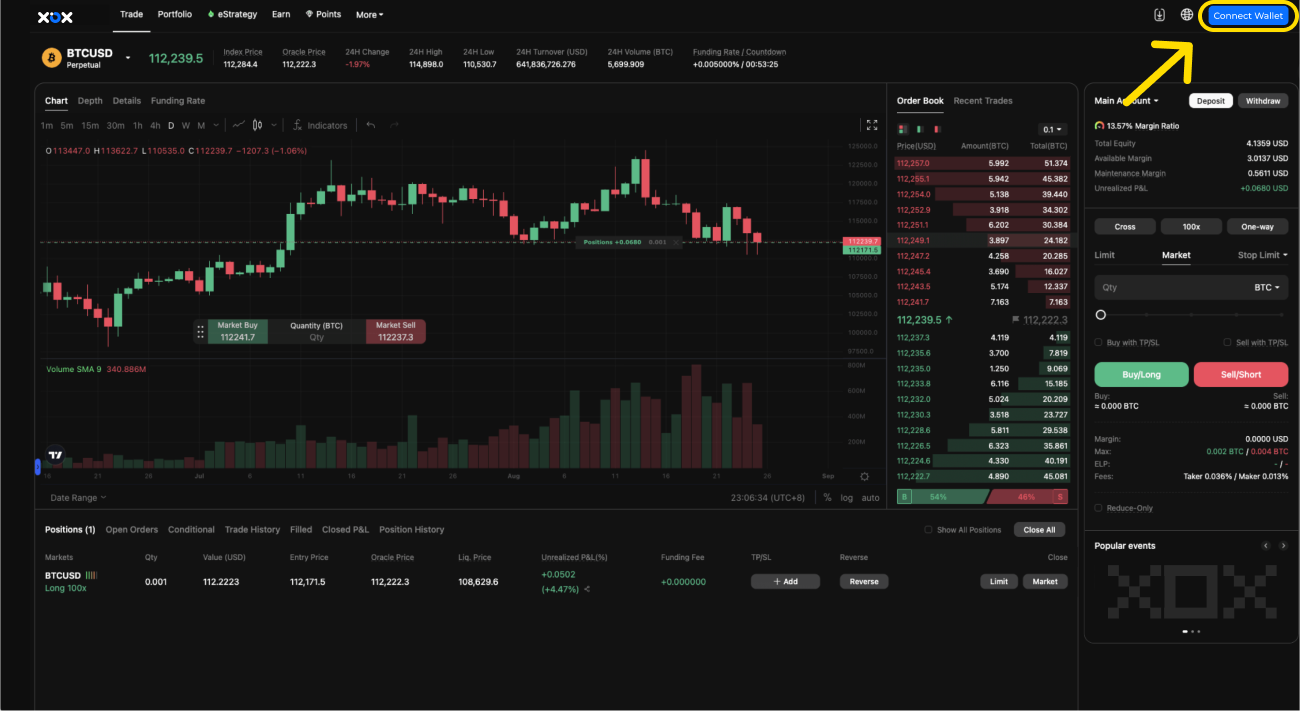
Task: Switch to Recent Trades tab
Action: (982, 101)
